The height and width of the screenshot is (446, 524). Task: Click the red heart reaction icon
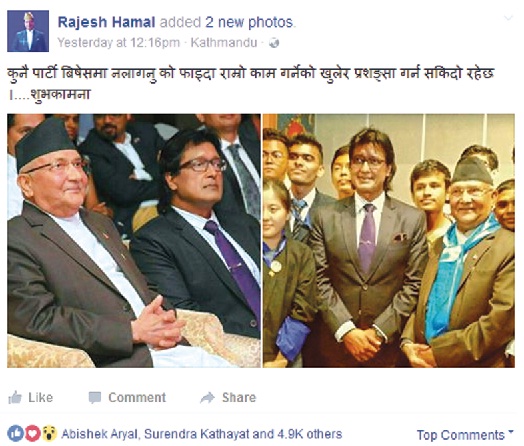coord(32,434)
